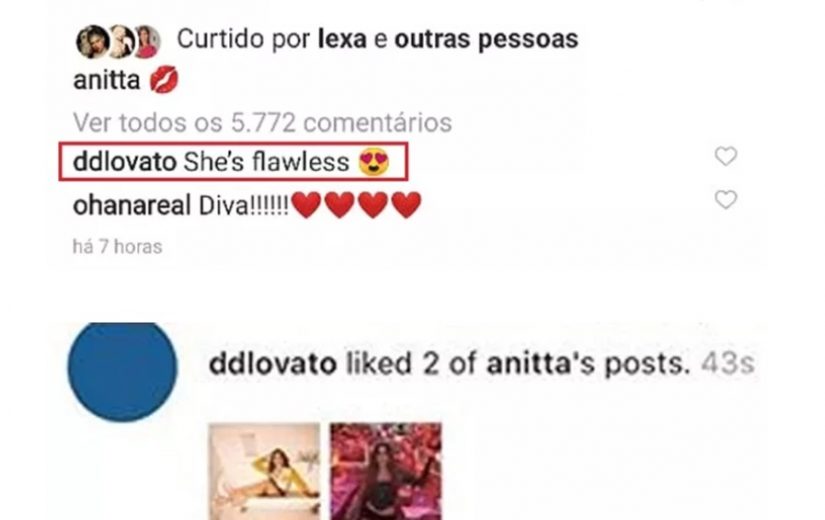This screenshot has height=520, width=825.
Task: Open the blue round profile picture
Action: click(x=122, y=371)
